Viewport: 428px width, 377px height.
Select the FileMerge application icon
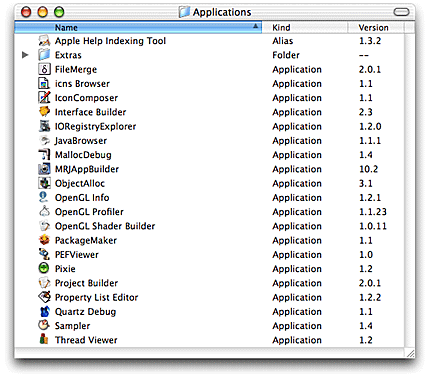coord(44,69)
